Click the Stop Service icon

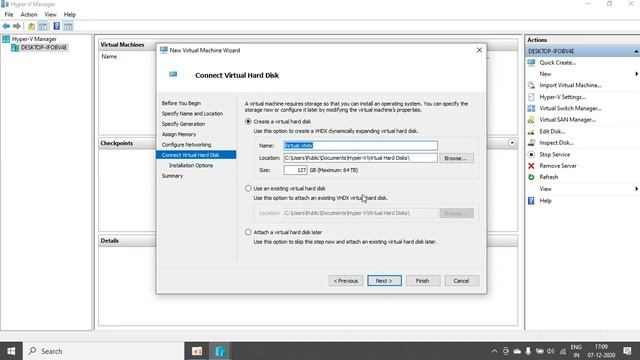pos(531,154)
